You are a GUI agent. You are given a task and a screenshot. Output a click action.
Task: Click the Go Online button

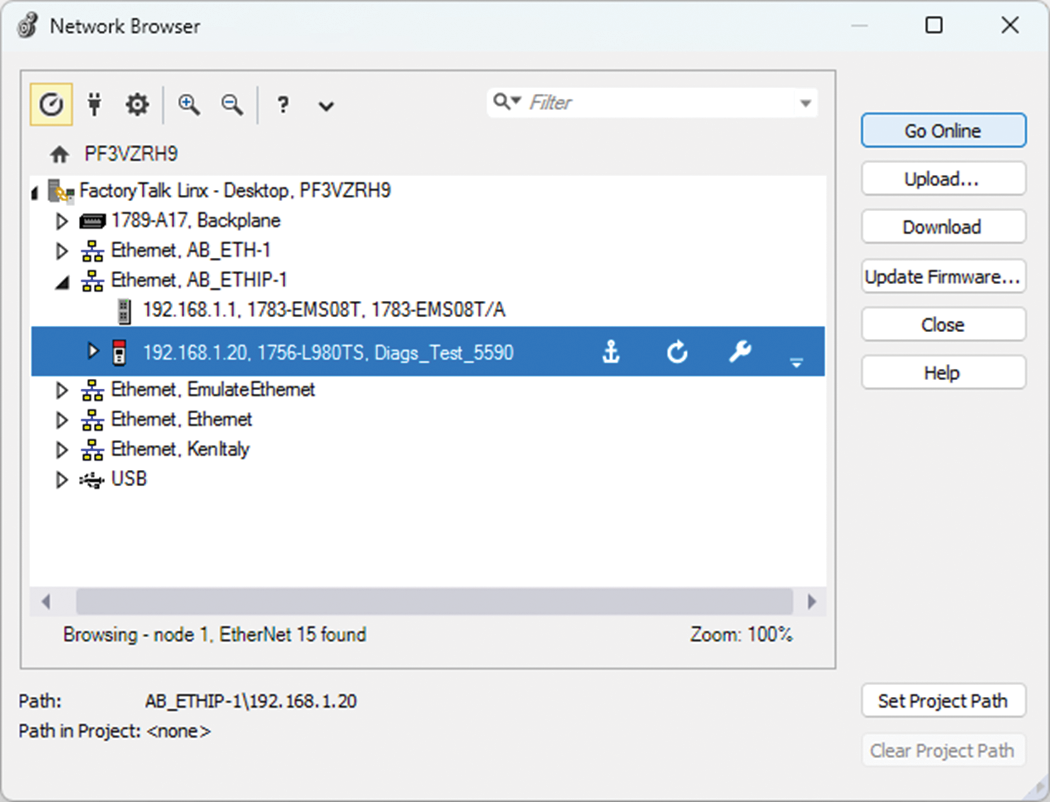click(943, 131)
